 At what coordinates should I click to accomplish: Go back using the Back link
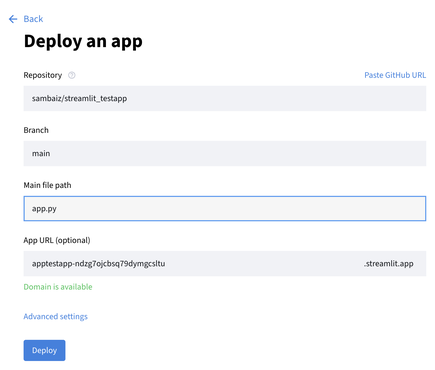click(x=33, y=19)
